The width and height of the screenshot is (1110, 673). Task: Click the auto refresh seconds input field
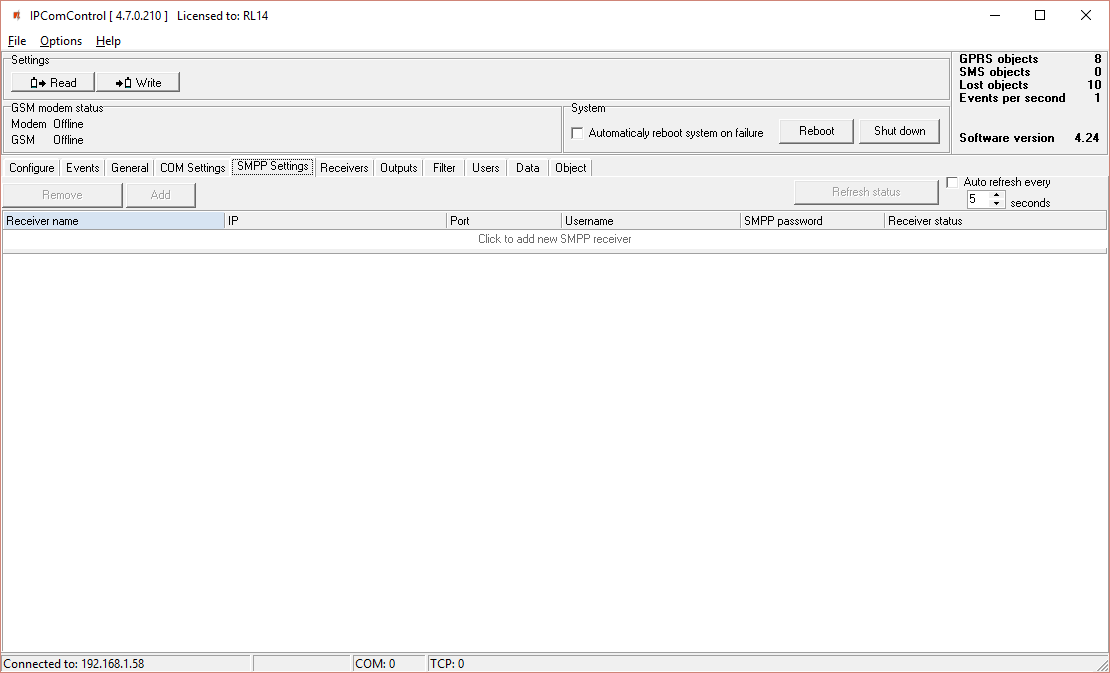977,200
